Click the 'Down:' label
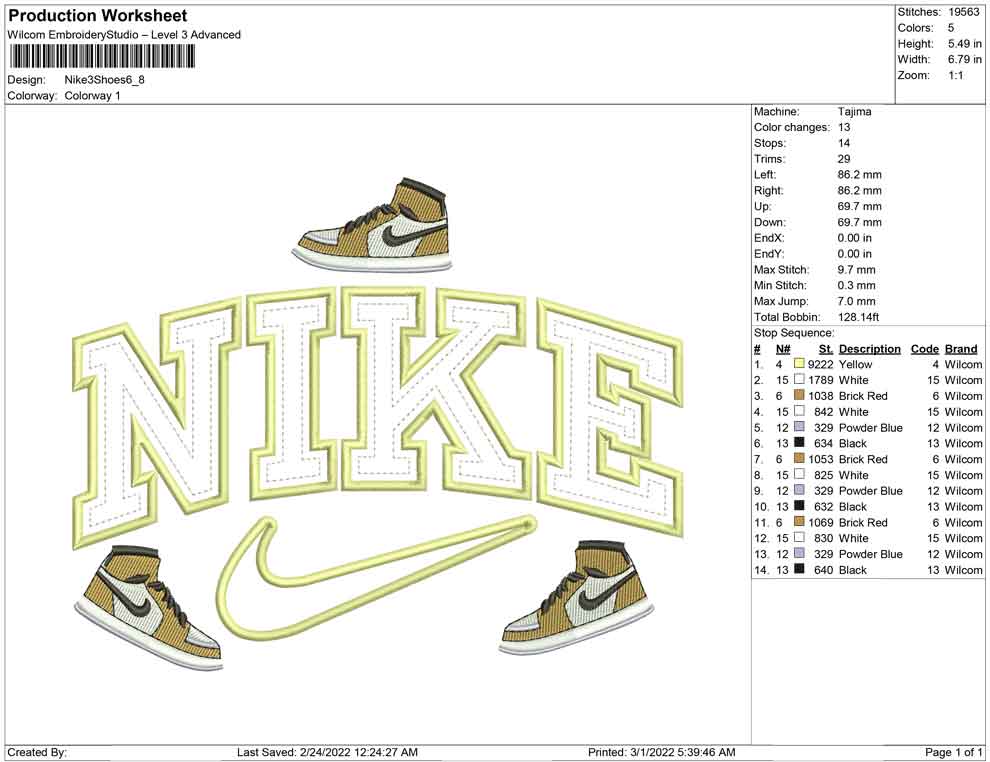Viewport: 990px width, 762px height. [770, 222]
